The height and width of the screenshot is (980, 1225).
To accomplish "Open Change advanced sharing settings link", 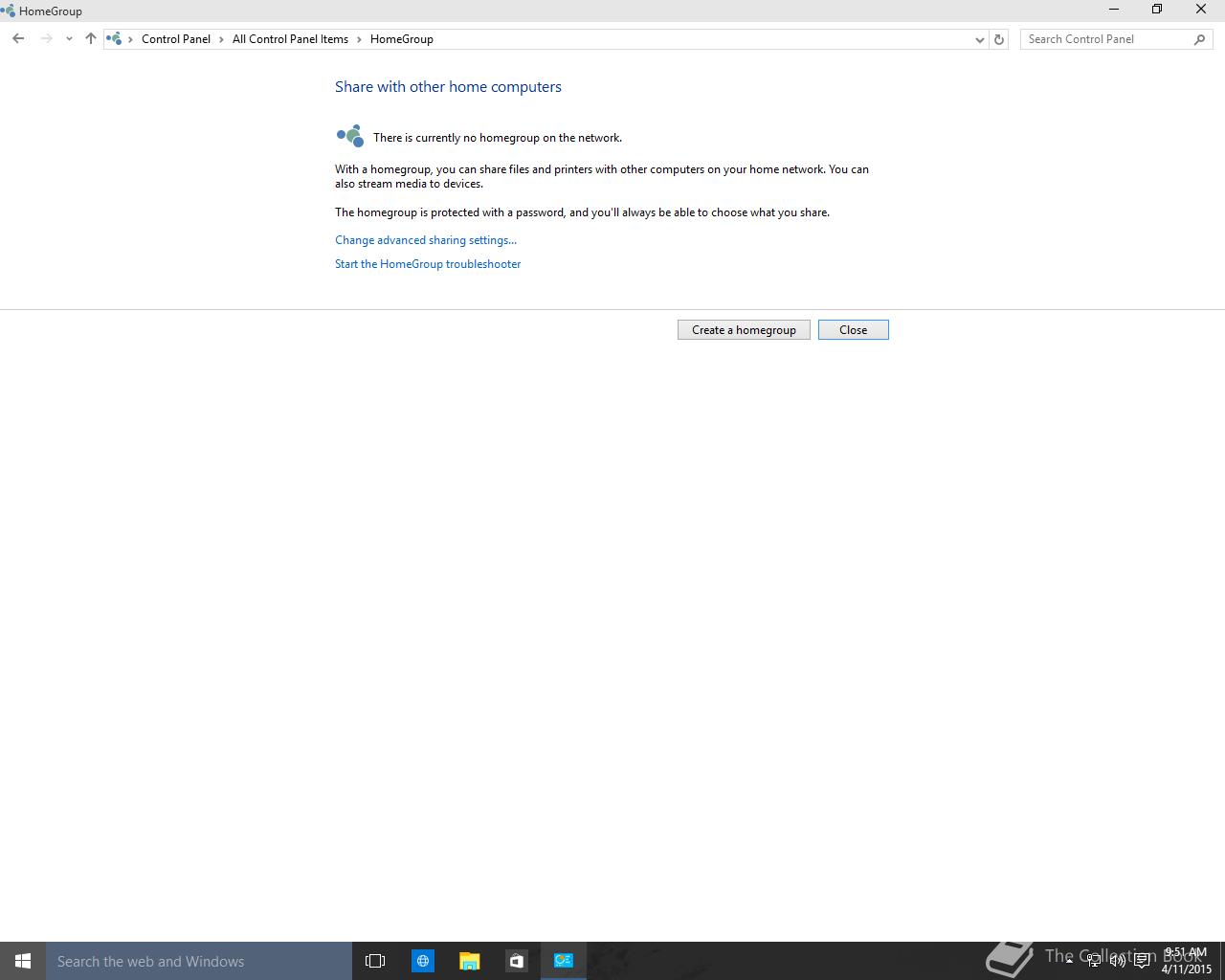I will (x=426, y=240).
